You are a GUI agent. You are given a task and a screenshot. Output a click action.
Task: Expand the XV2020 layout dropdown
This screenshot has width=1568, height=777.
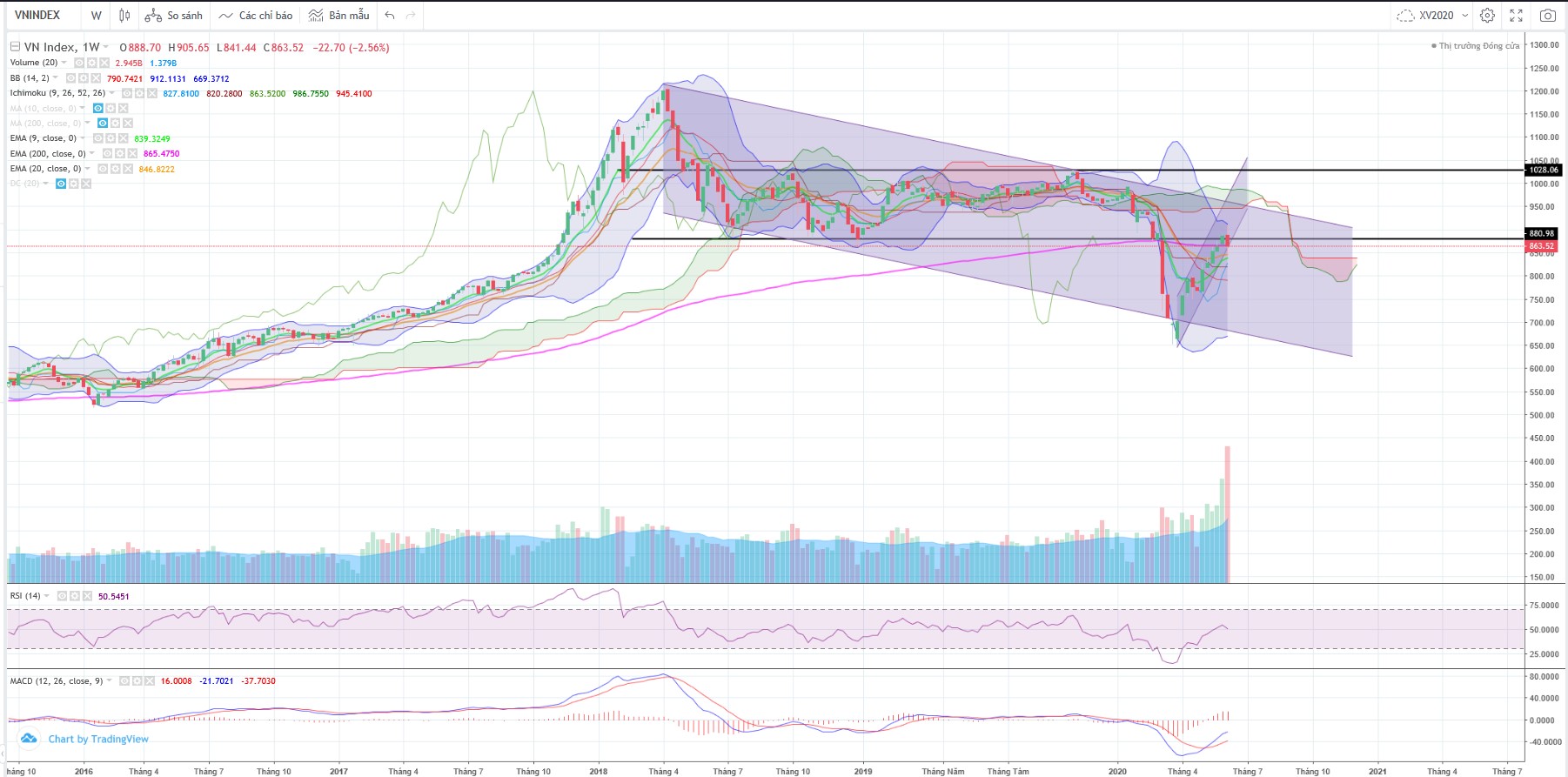(1465, 16)
